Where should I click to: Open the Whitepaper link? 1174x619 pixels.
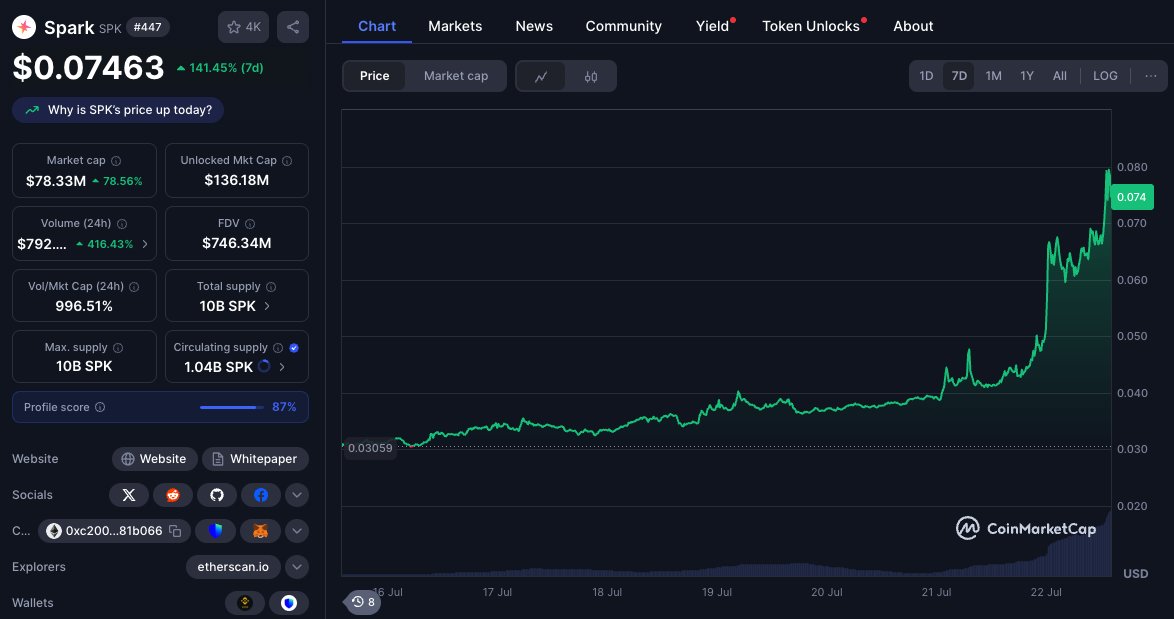click(255, 459)
